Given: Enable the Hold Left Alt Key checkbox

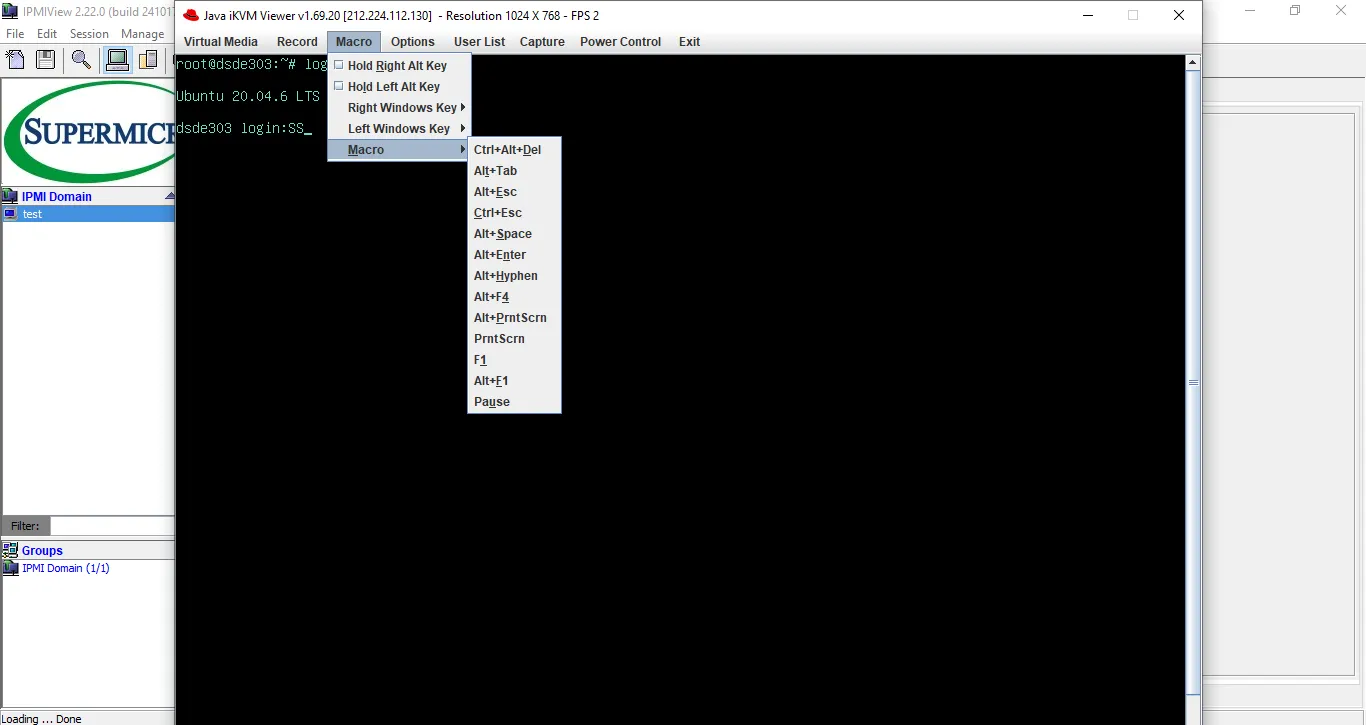Looking at the screenshot, I should pyautogui.click(x=339, y=86).
